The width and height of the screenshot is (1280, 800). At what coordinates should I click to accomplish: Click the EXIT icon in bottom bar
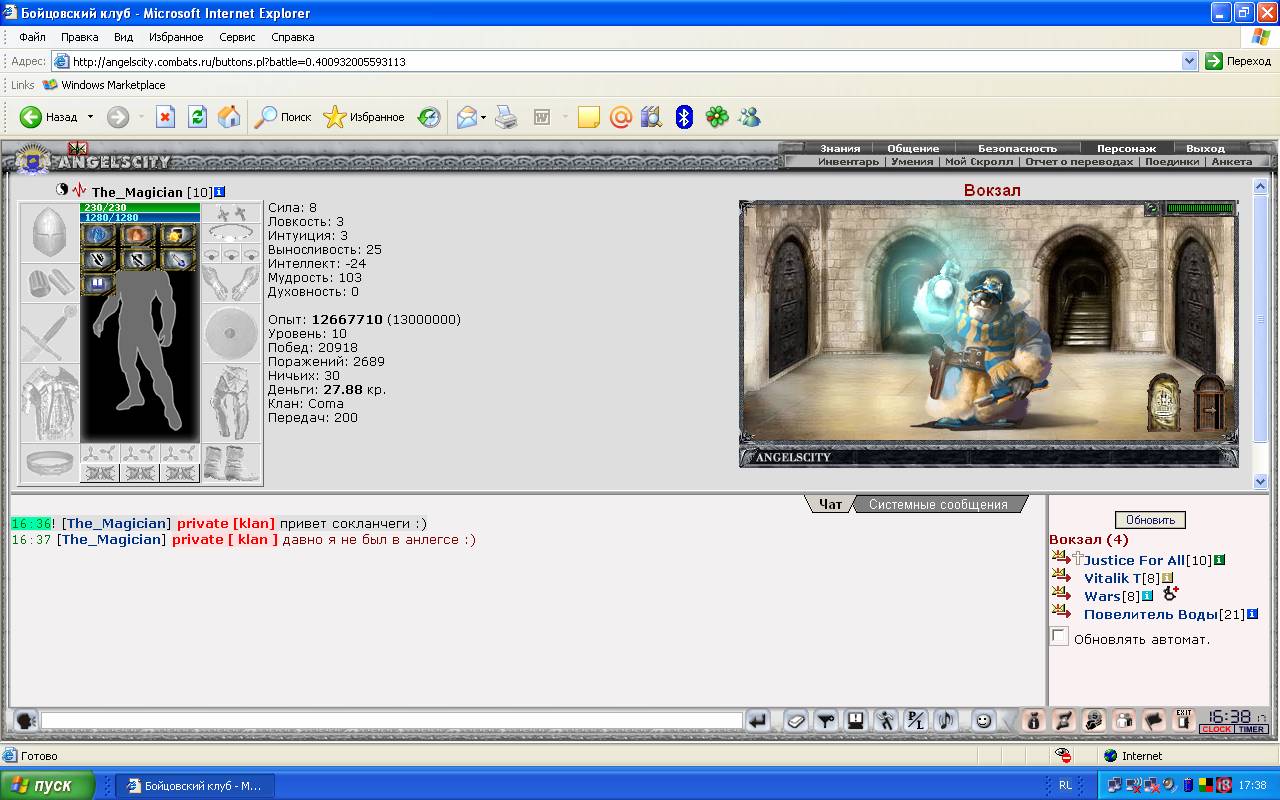[1183, 719]
